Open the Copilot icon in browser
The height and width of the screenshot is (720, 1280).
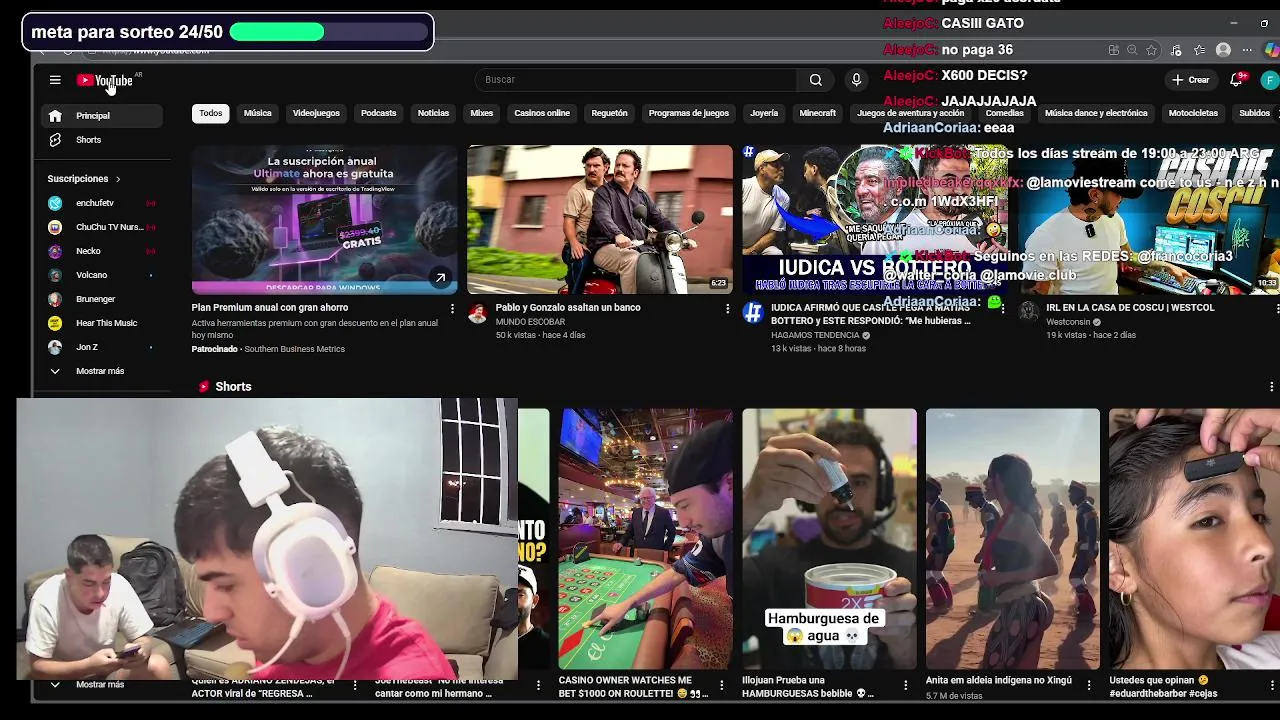pyautogui.click(x=1271, y=50)
